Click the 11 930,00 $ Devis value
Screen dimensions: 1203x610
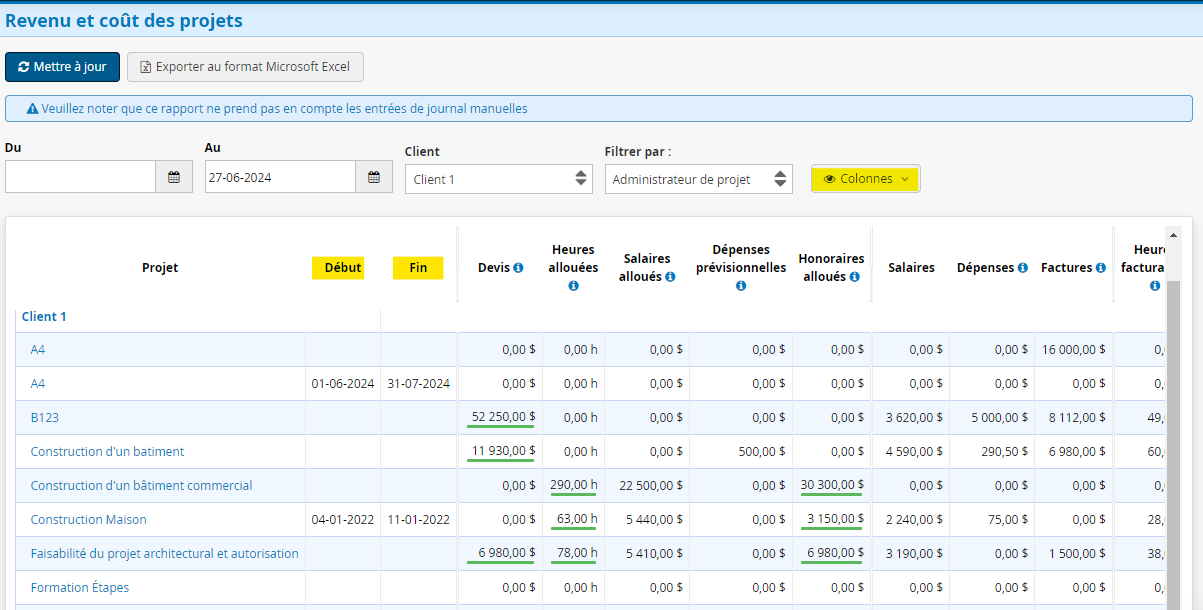click(503, 451)
